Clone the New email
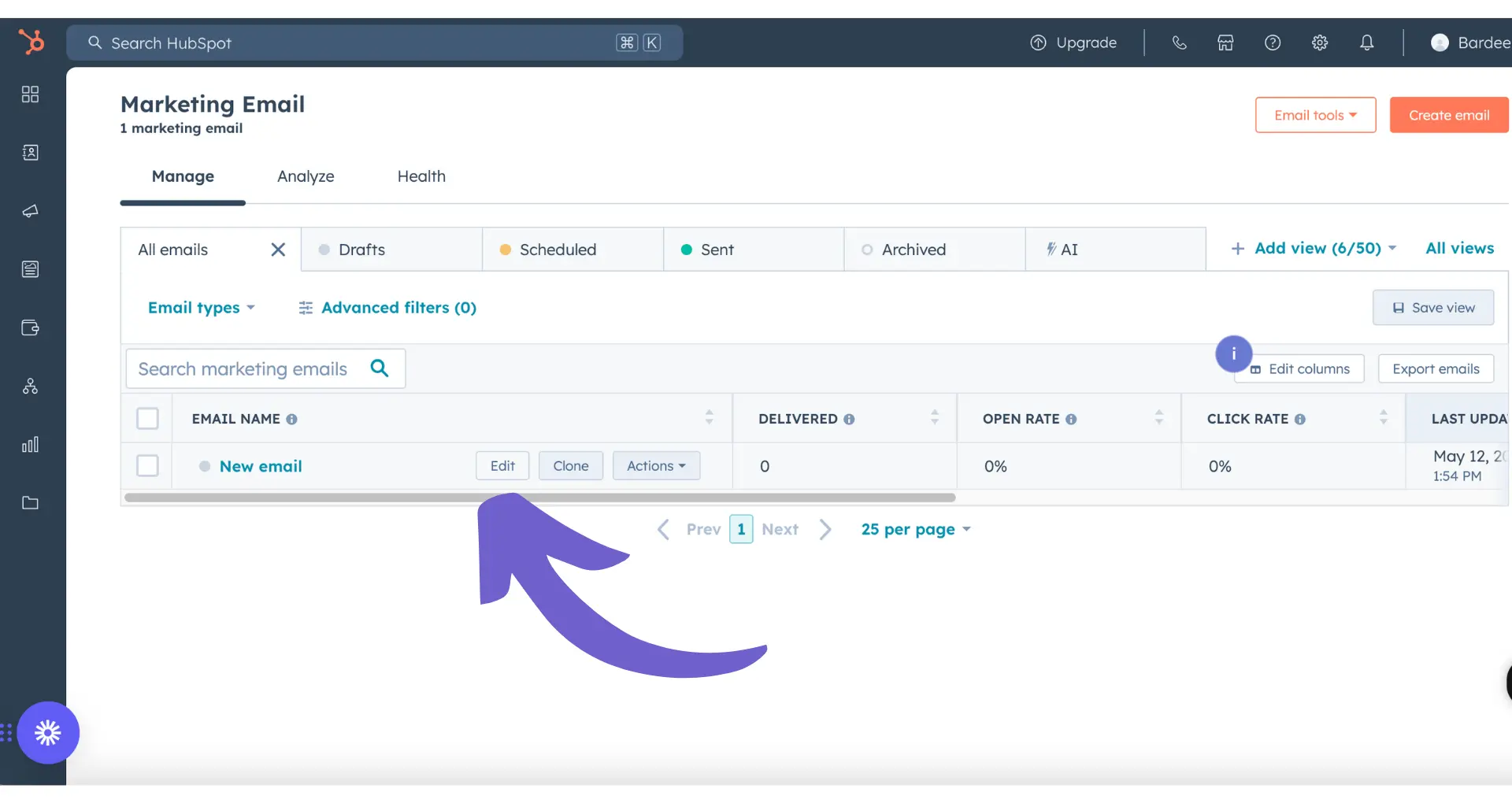 [571, 466]
